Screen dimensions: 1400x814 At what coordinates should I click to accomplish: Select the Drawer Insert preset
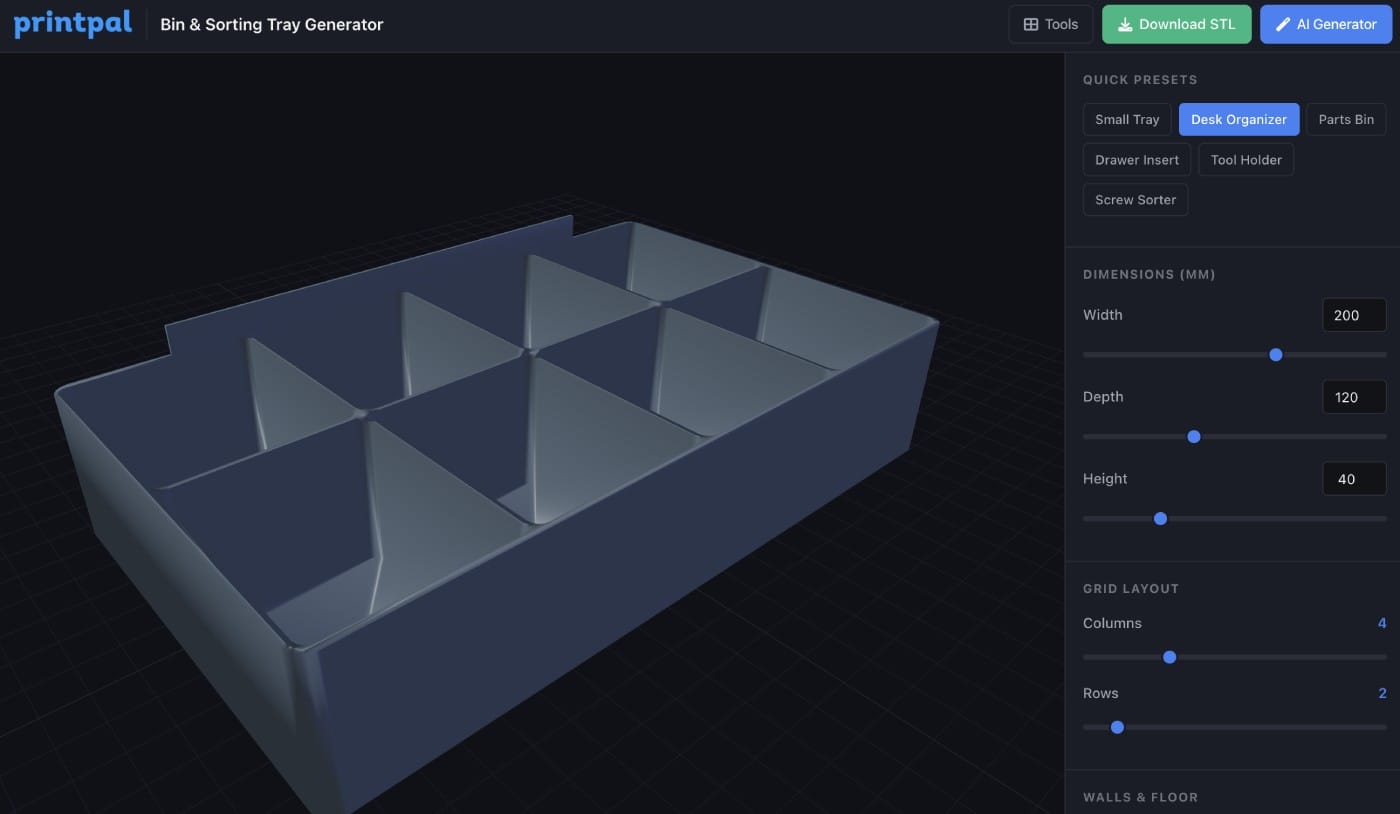(1136, 159)
